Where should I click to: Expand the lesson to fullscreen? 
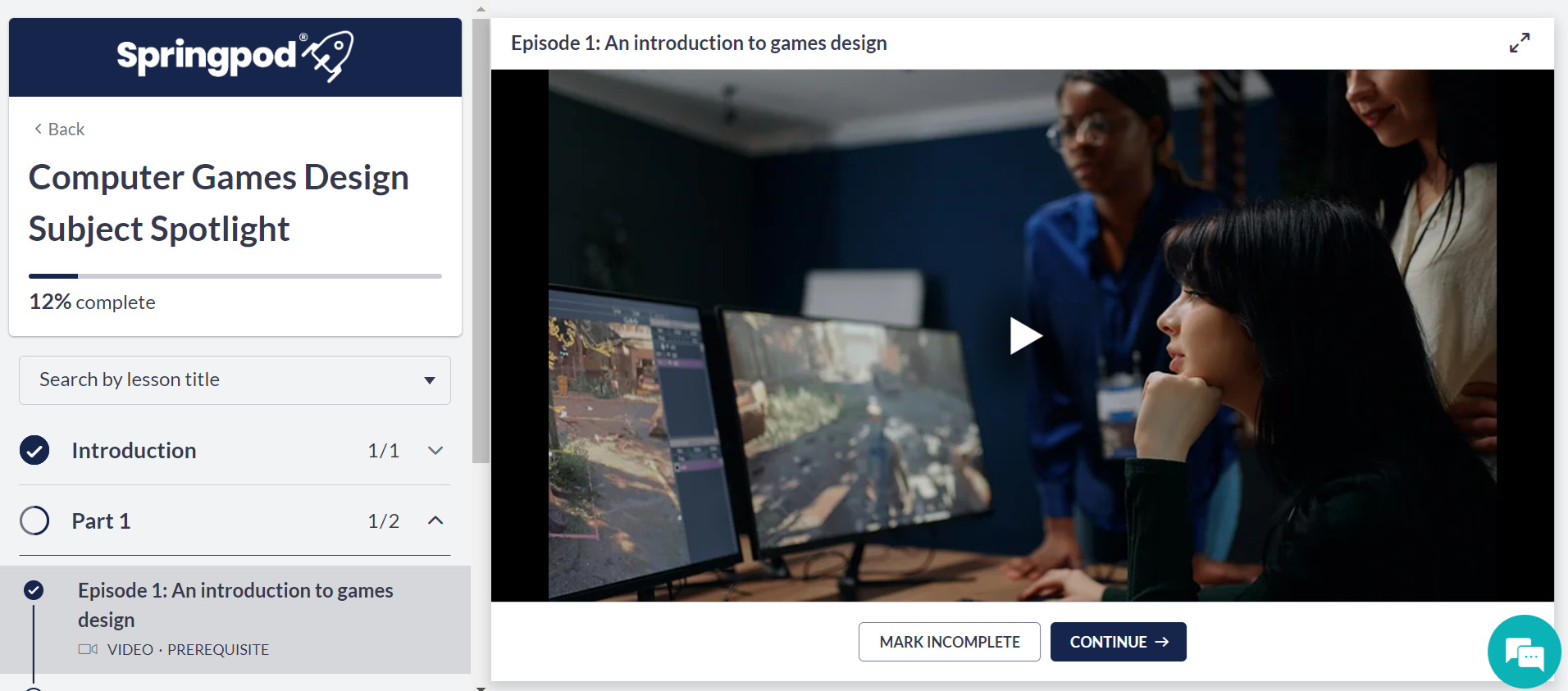(1519, 43)
